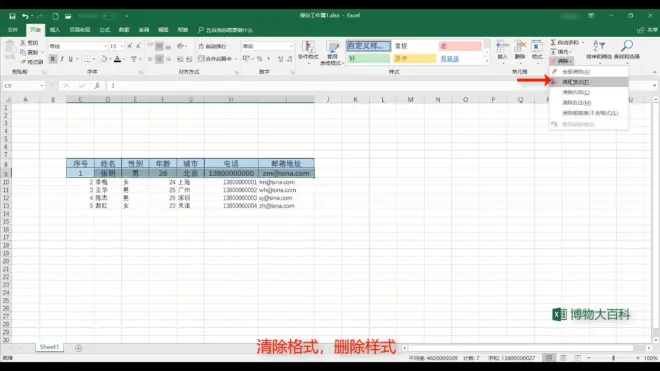Screen dimensions: 660x371
Task: Open the Formulas (公式) ribbon tab
Action: pyautogui.click(x=104, y=30)
